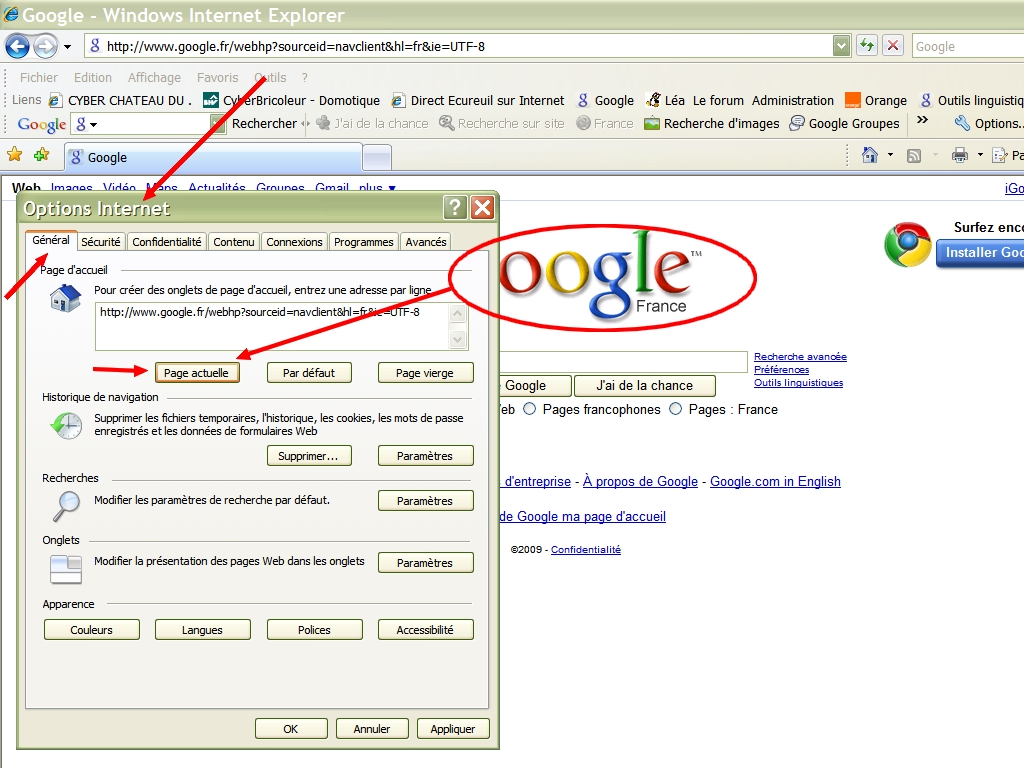Click the Refresh page icon
This screenshot has width=1024, height=768.
pos(866,46)
